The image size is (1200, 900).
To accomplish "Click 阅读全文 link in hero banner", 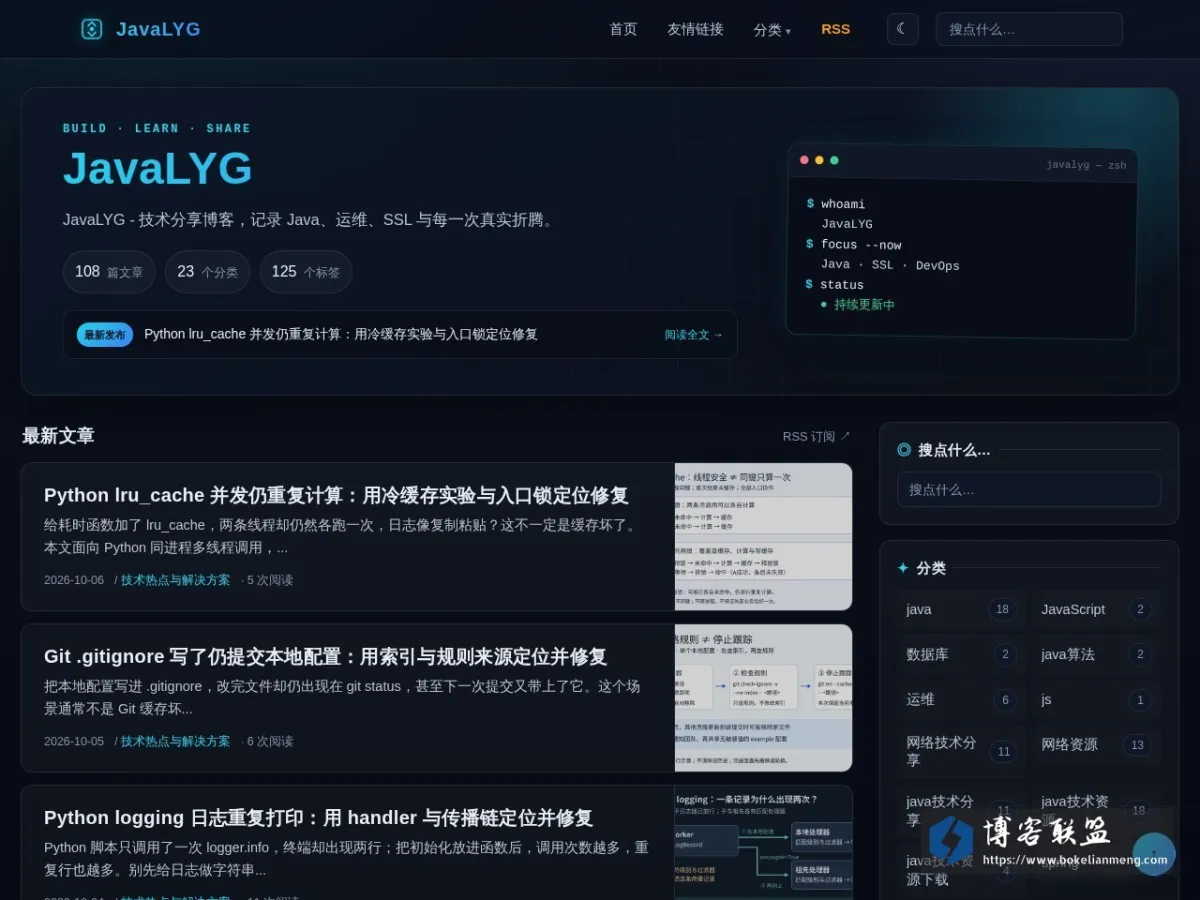I will click(x=694, y=335).
